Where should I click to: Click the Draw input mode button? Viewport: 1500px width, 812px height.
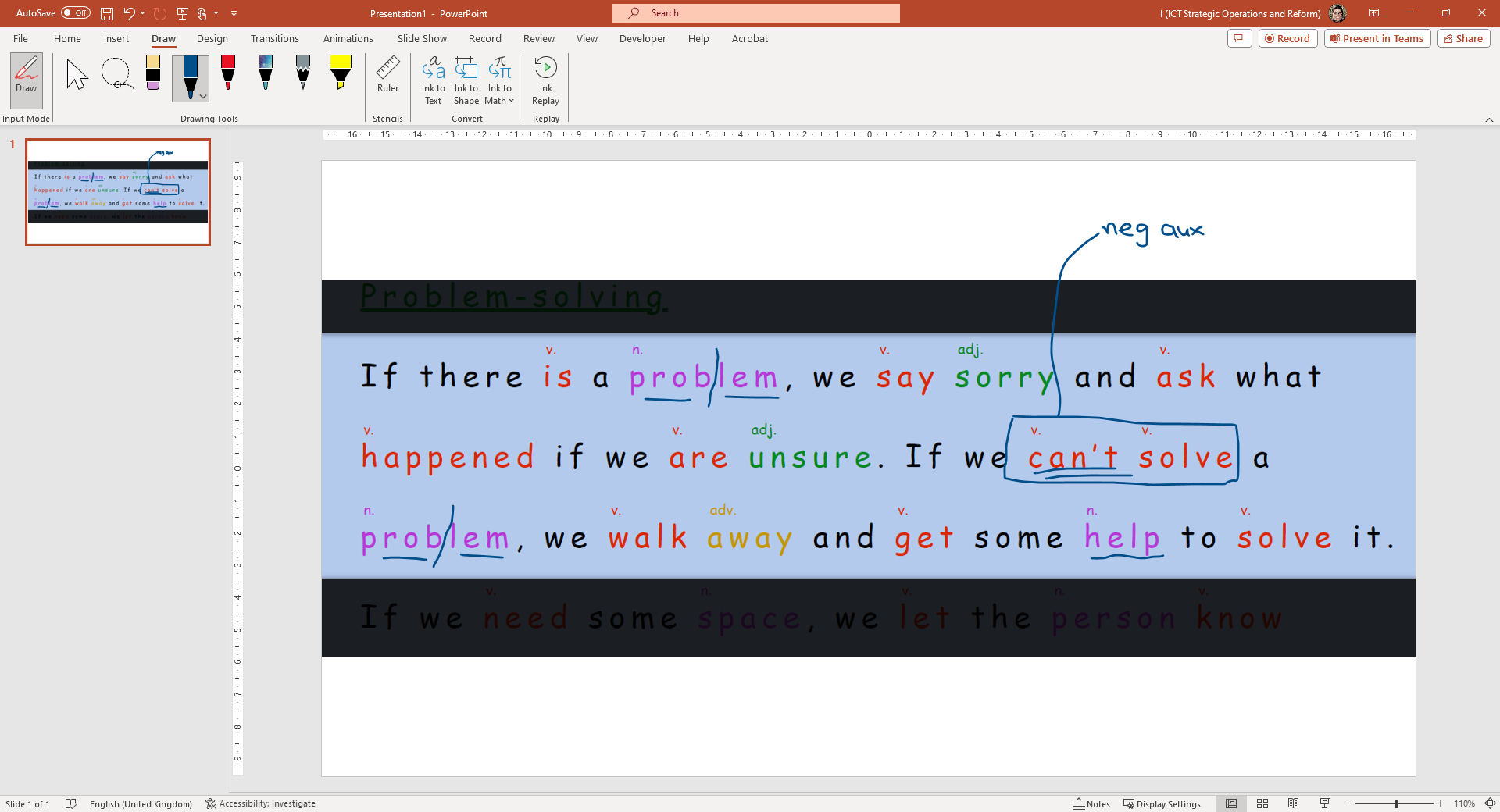pos(27,80)
